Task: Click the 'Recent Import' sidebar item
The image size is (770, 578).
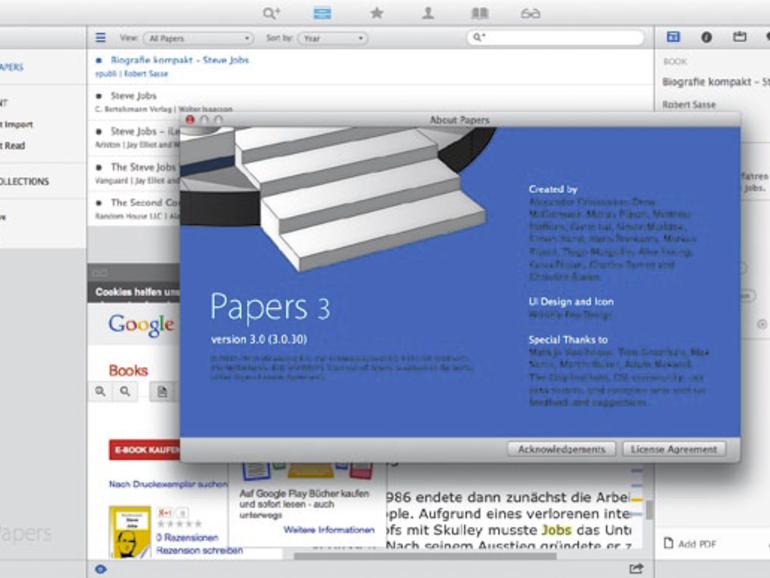Action: click(16, 124)
